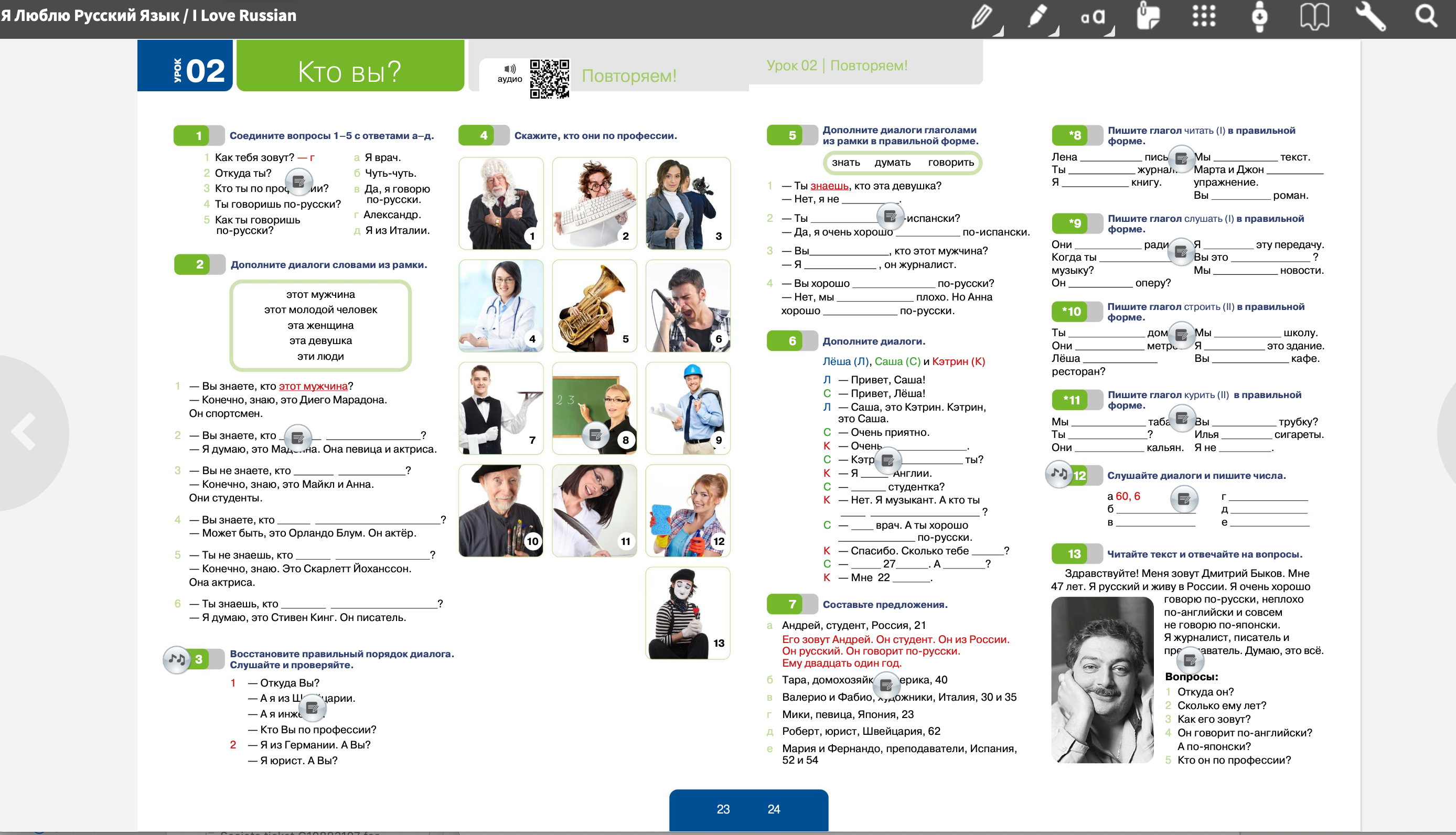Go to page 24
Screen dimensions: 1456x835
[774, 809]
